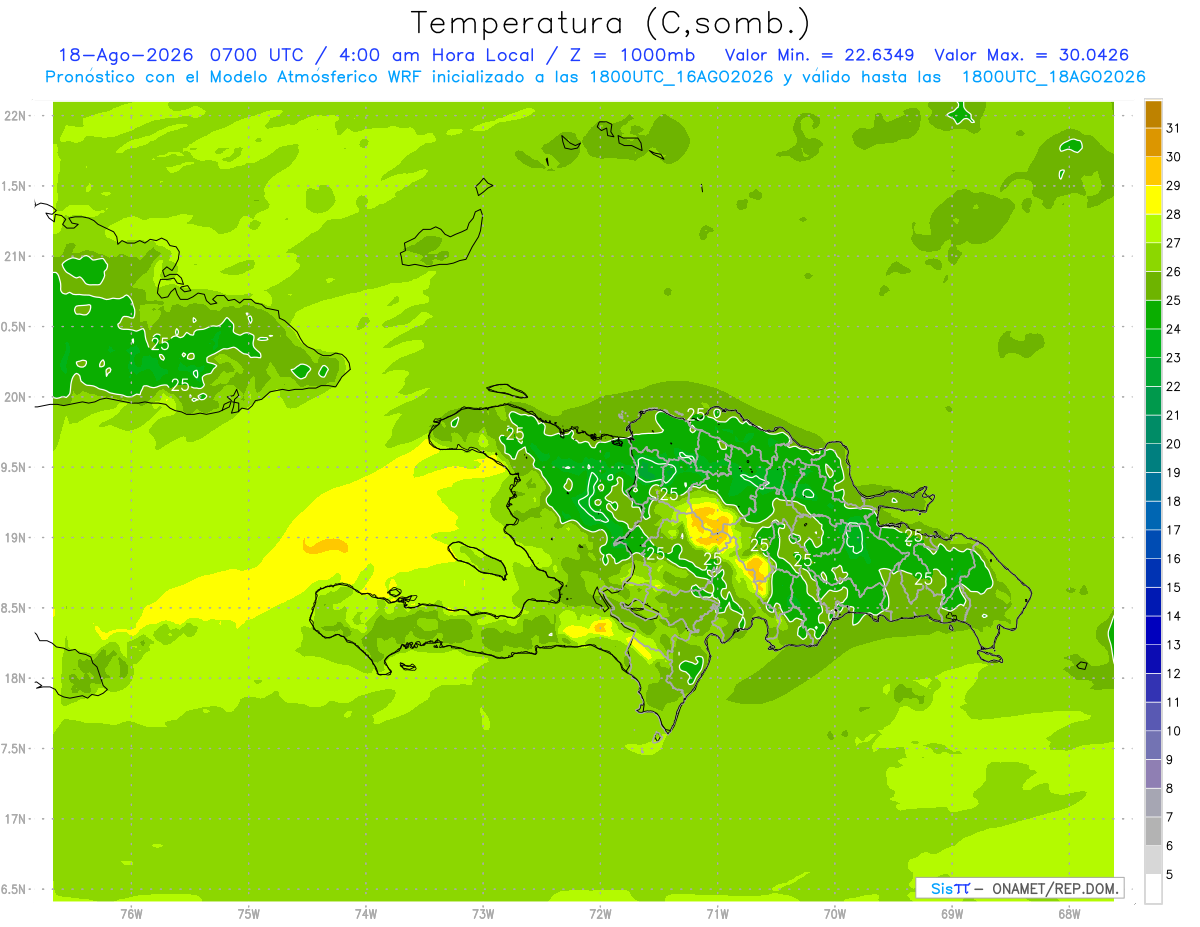Click the "9.5N" latitude label
The image size is (1200, 927).
click(15, 467)
